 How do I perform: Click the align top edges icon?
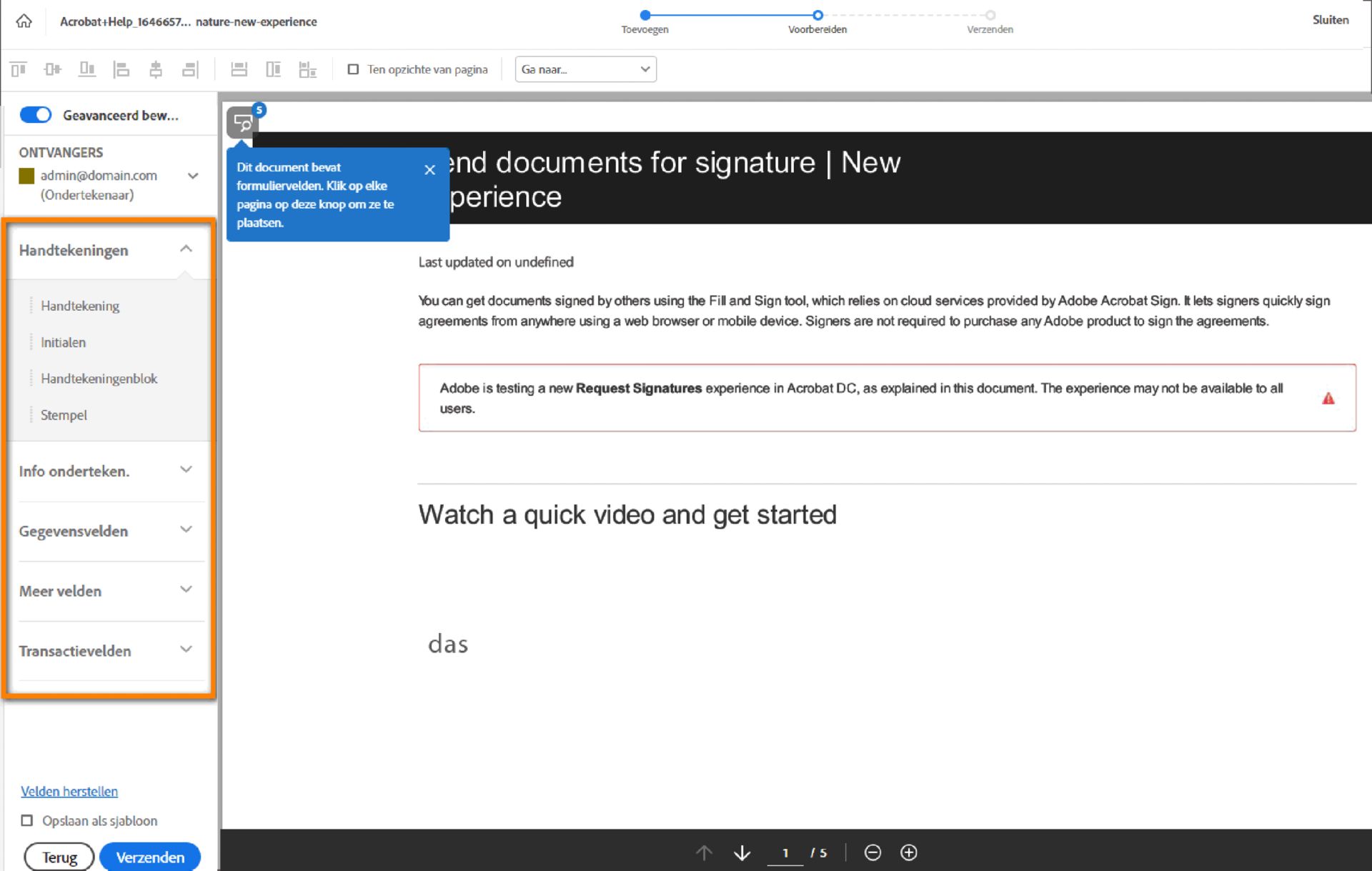point(19,69)
